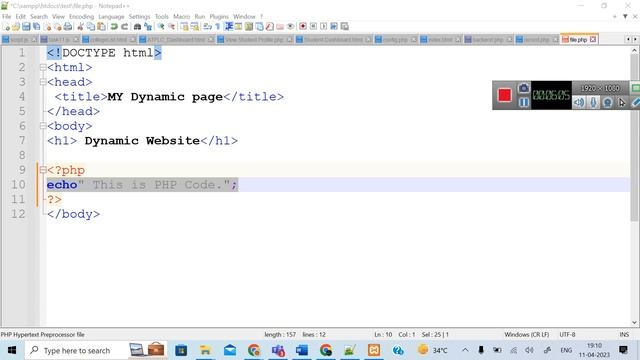Click the length : 157 status text
The image size is (640, 360).
[280, 335]
